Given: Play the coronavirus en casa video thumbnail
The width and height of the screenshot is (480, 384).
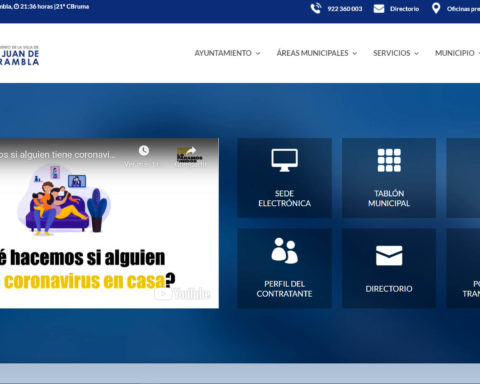Looking at the screenshot, I should coord(109,223).
